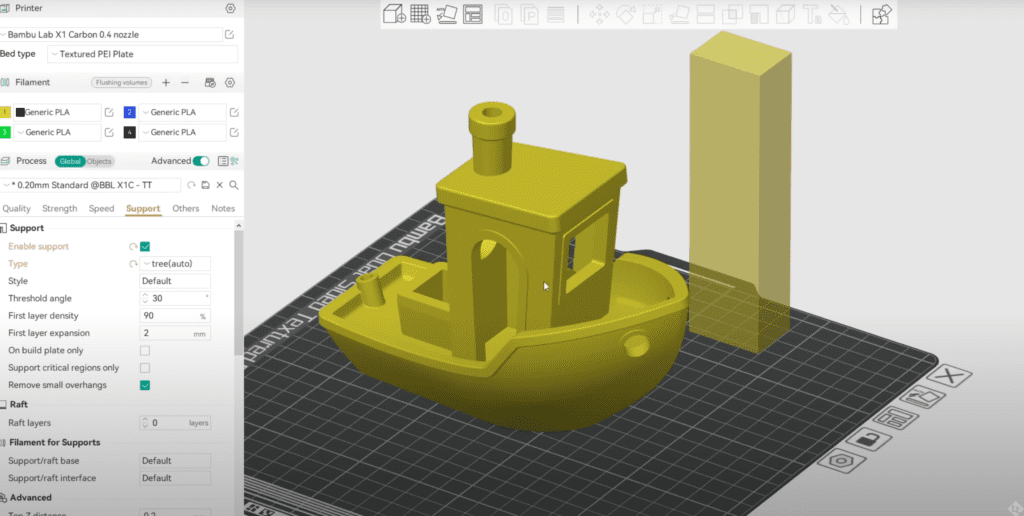
Task: Open the printer preset dropdown
Action: point(111,35)
